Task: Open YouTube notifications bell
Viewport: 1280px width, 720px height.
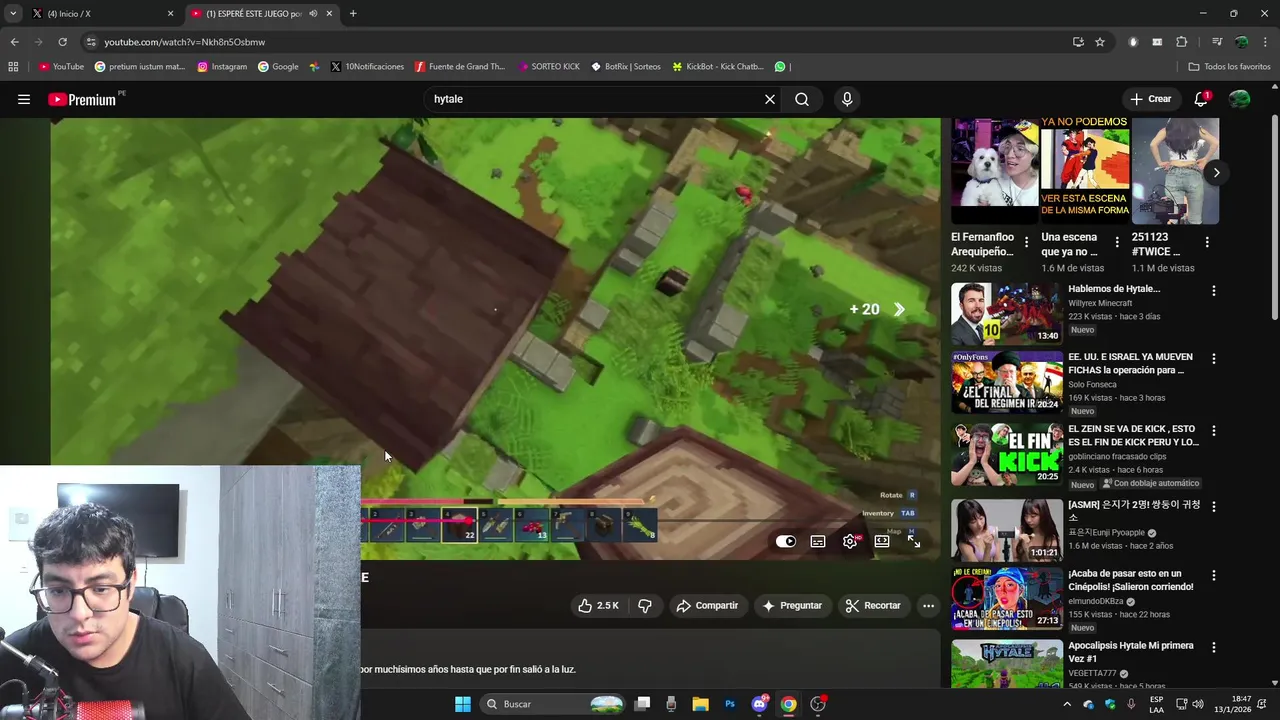Action: (1202, 99)
